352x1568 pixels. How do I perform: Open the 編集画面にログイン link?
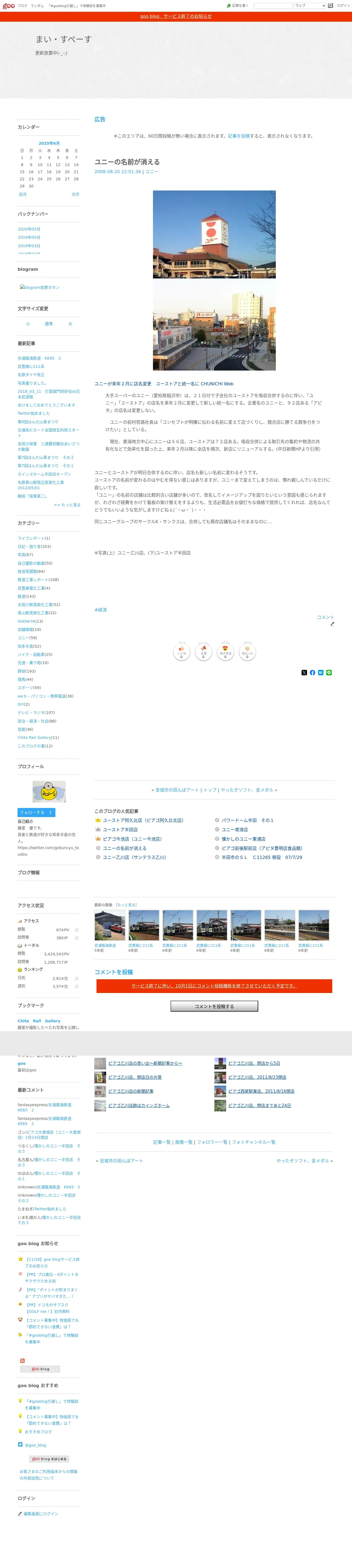(41, 1514)
